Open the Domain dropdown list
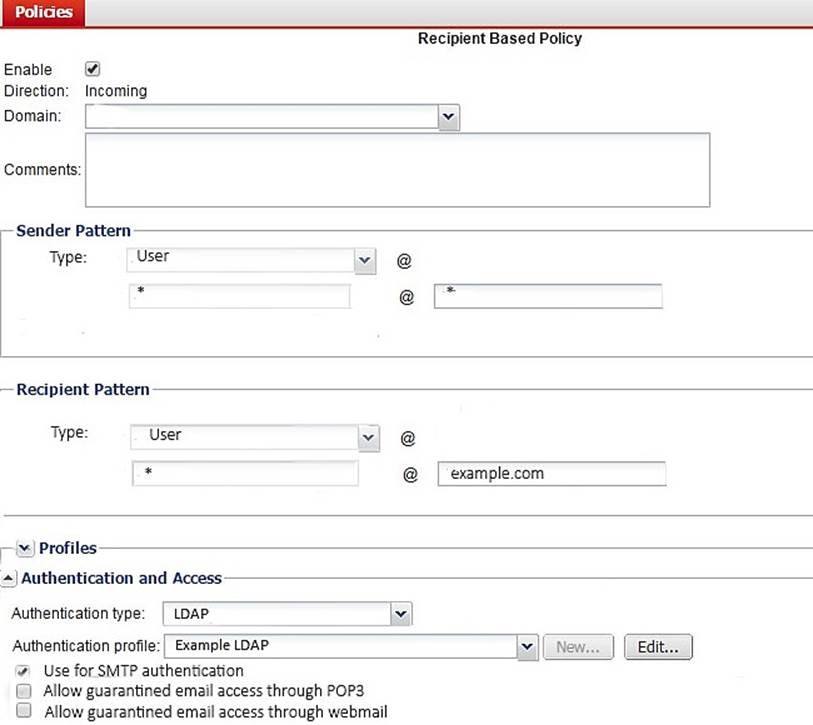The height and width of the screenshot is (725, 813). coord(448,117)
